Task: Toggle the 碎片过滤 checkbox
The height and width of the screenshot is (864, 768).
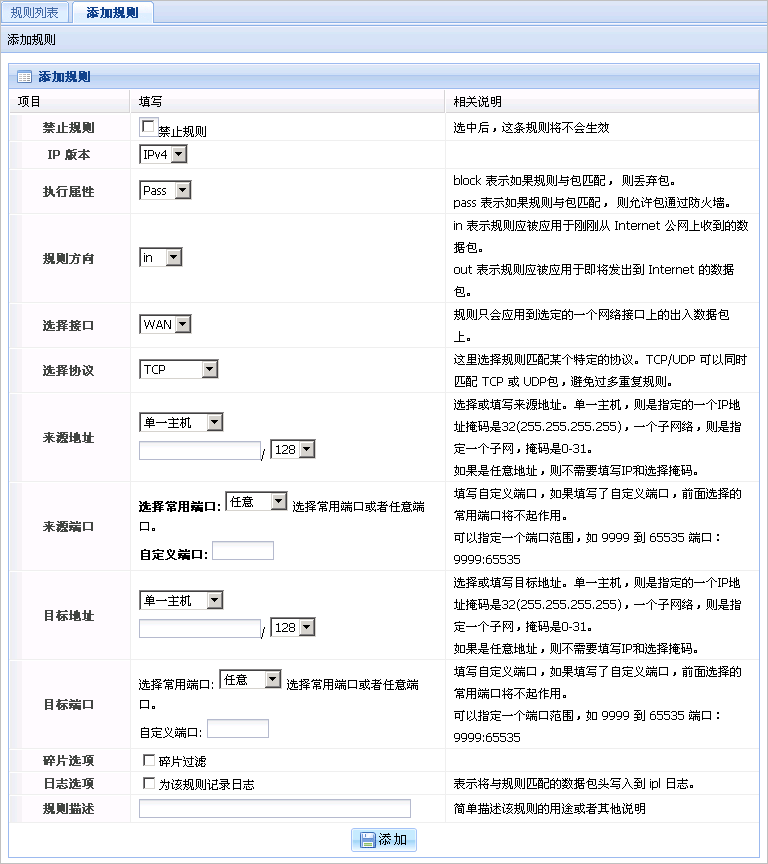Action: [149, 760]
